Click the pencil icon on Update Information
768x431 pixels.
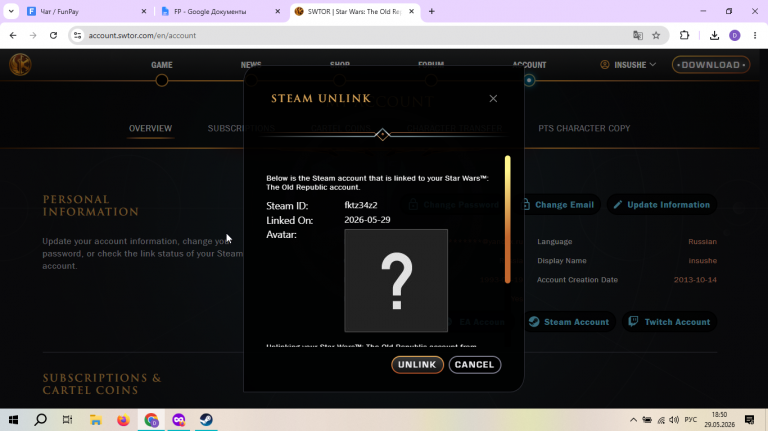(x=618, y=205)
